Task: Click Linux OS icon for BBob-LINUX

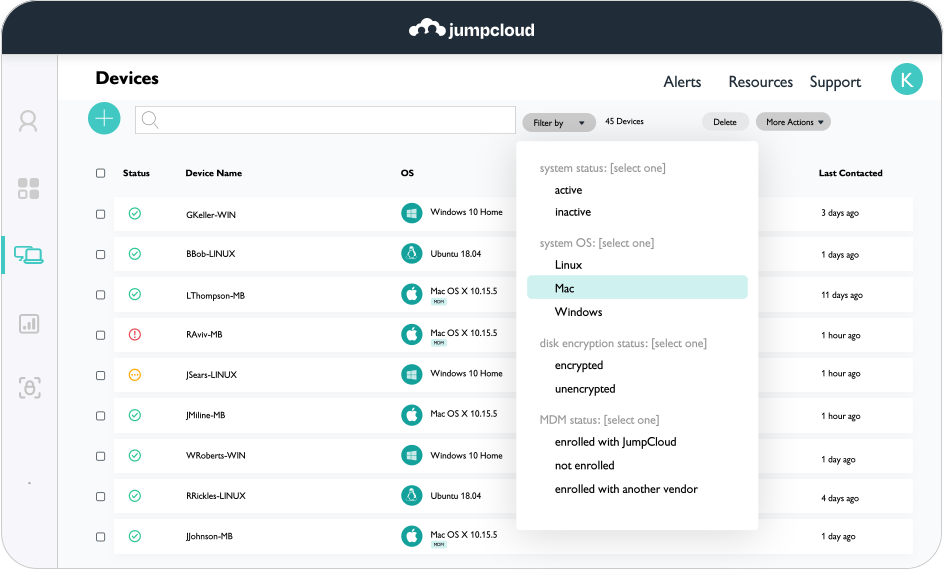Action: pyautogui.click(x=412, y=253)
